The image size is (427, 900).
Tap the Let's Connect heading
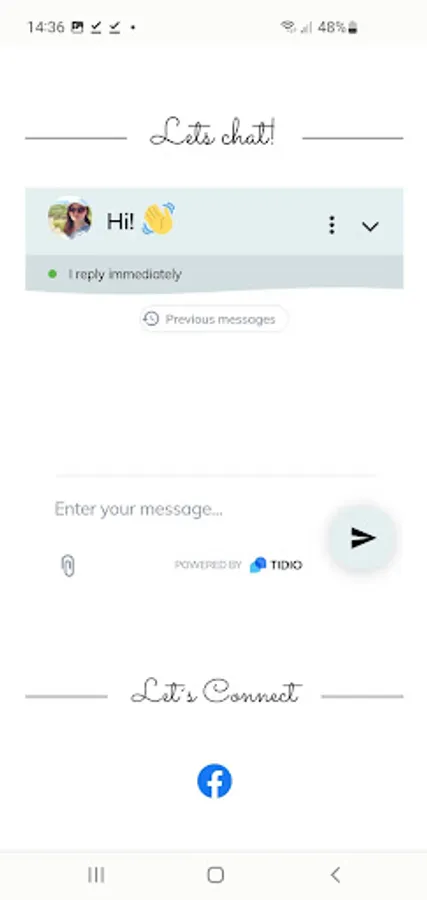[215, 690]
